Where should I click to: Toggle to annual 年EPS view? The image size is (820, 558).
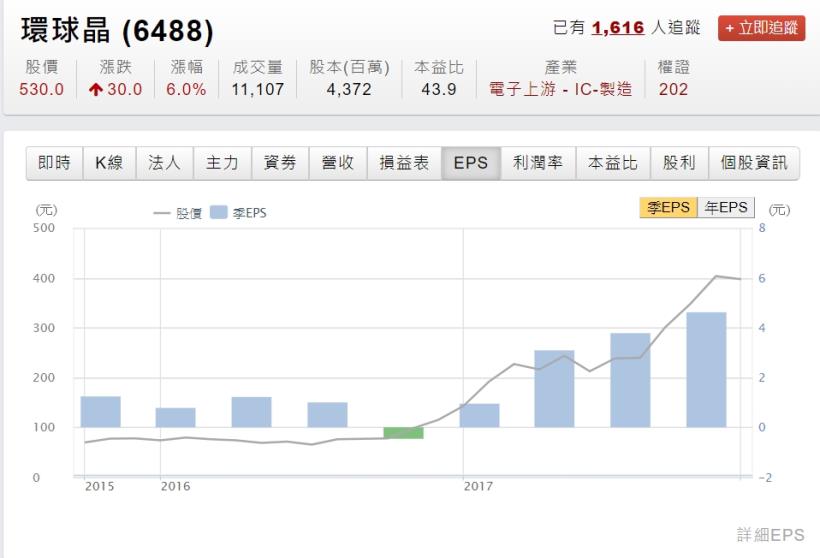[x=726, y=208]
